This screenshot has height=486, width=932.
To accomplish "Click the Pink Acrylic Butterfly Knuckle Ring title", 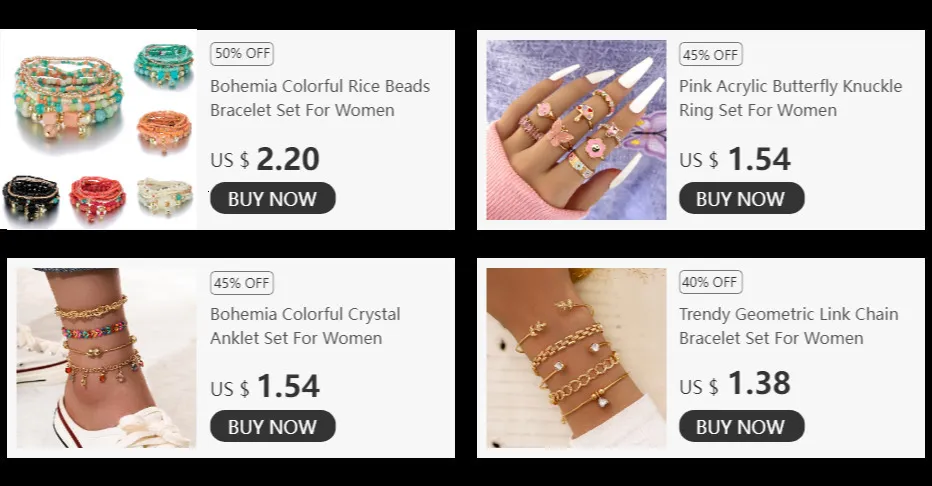I will (x=790, y=98).
